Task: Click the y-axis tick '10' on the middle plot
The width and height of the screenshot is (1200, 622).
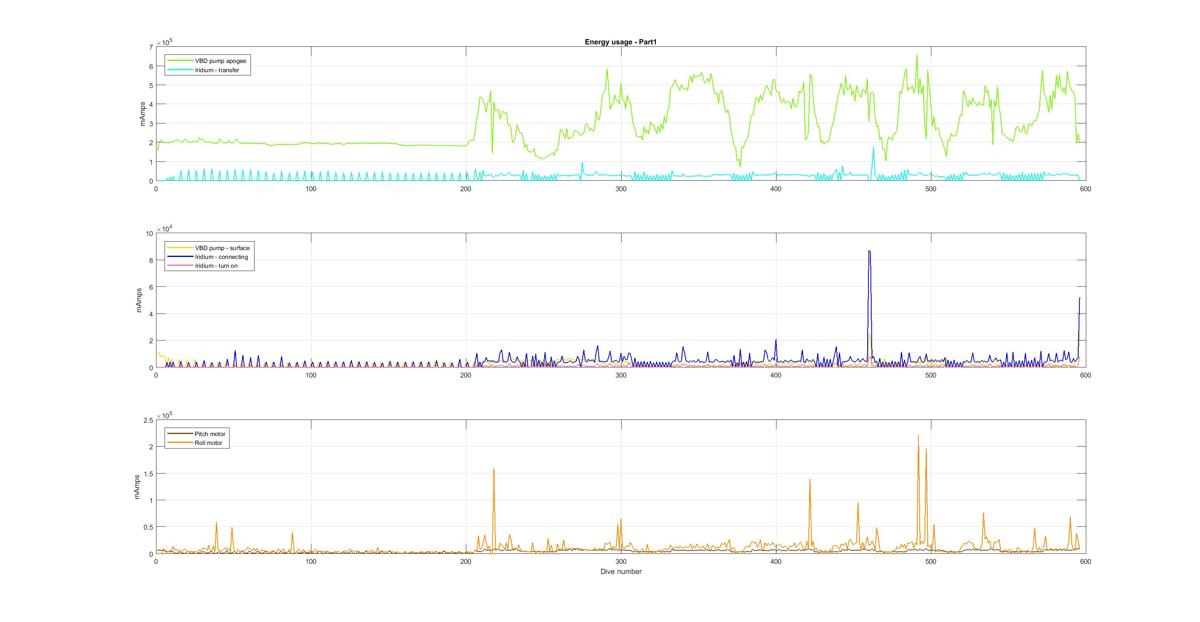Action: (148, 233)
